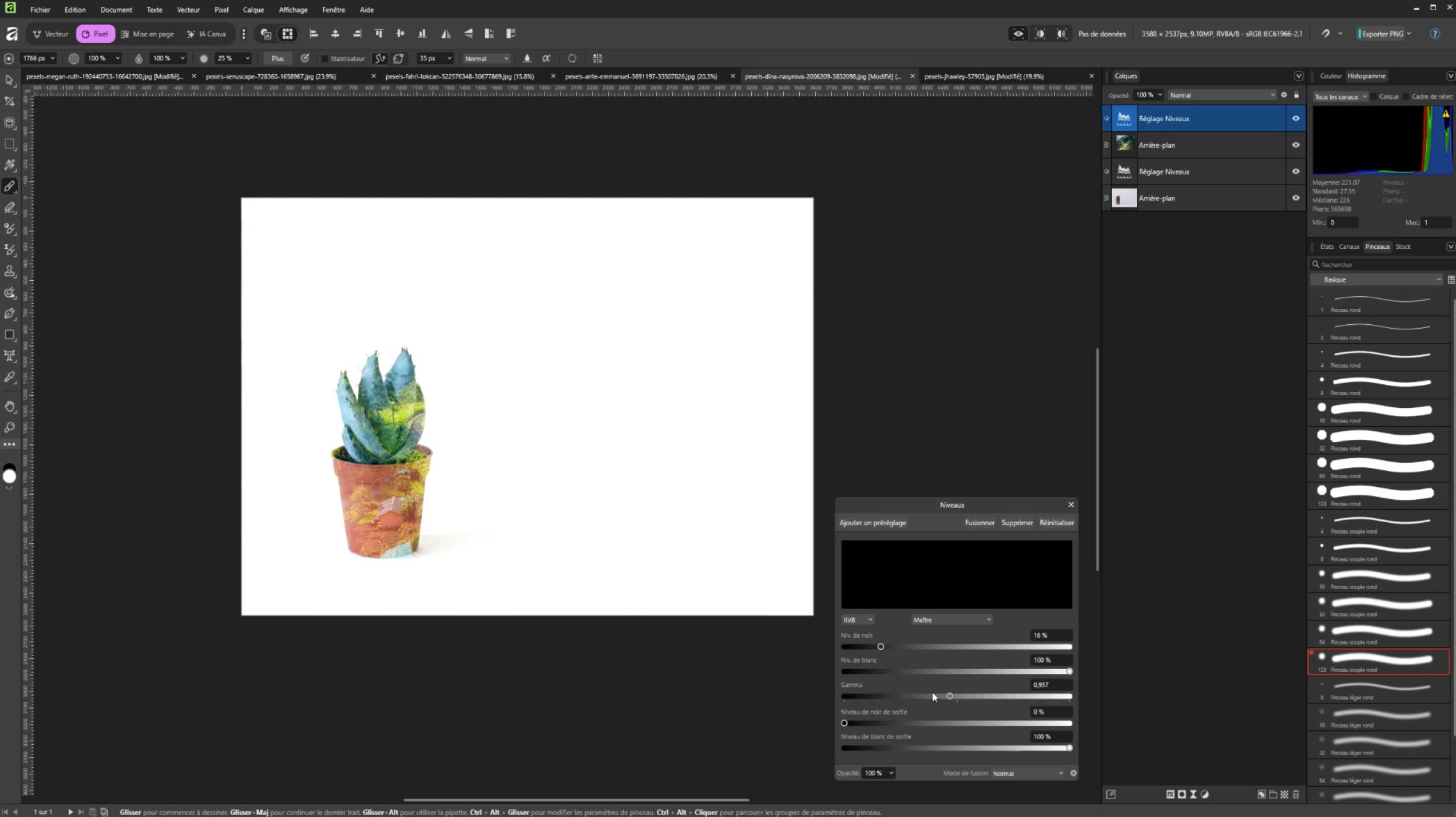Select the Eraser tool
The height and width of the screenshot is (817, 1456).
(10, 207)
